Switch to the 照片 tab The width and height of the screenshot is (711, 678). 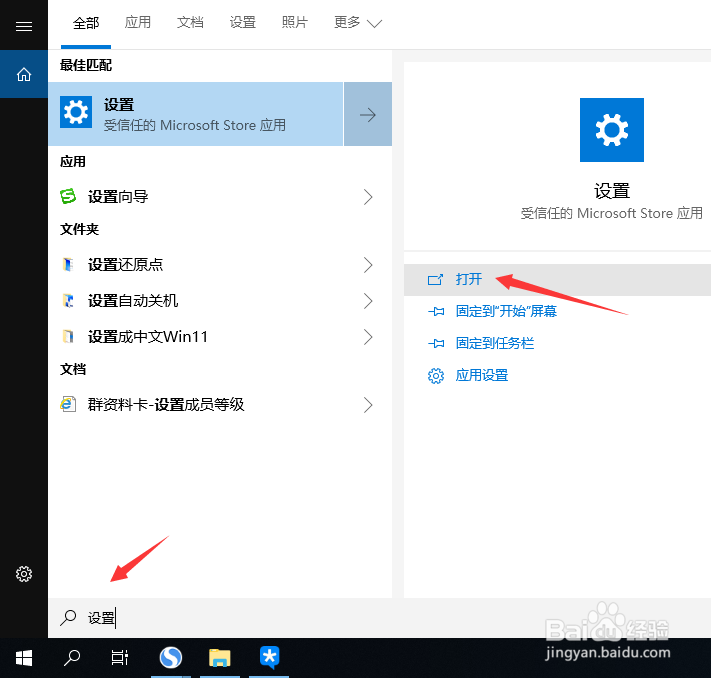(x=295, y=22)
